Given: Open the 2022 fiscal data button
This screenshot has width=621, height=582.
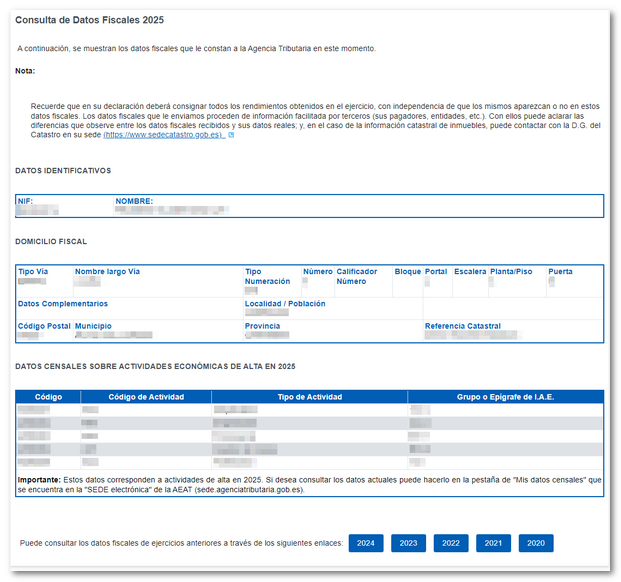Looking at the screenshot, I should pyautogui.click(x=451, y=543).
